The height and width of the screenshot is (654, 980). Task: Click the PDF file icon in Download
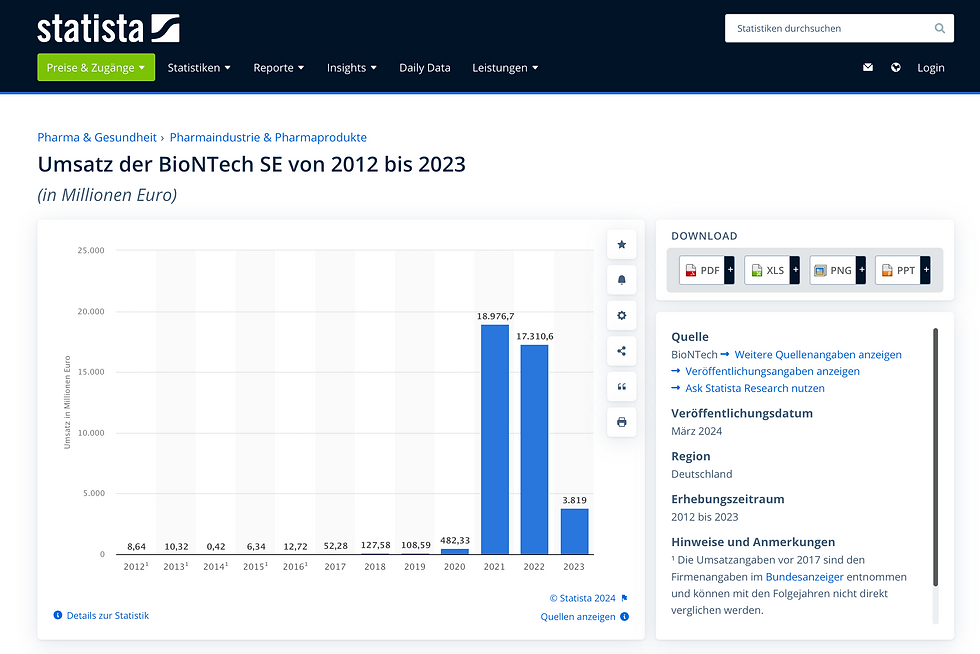click(691, 270)
